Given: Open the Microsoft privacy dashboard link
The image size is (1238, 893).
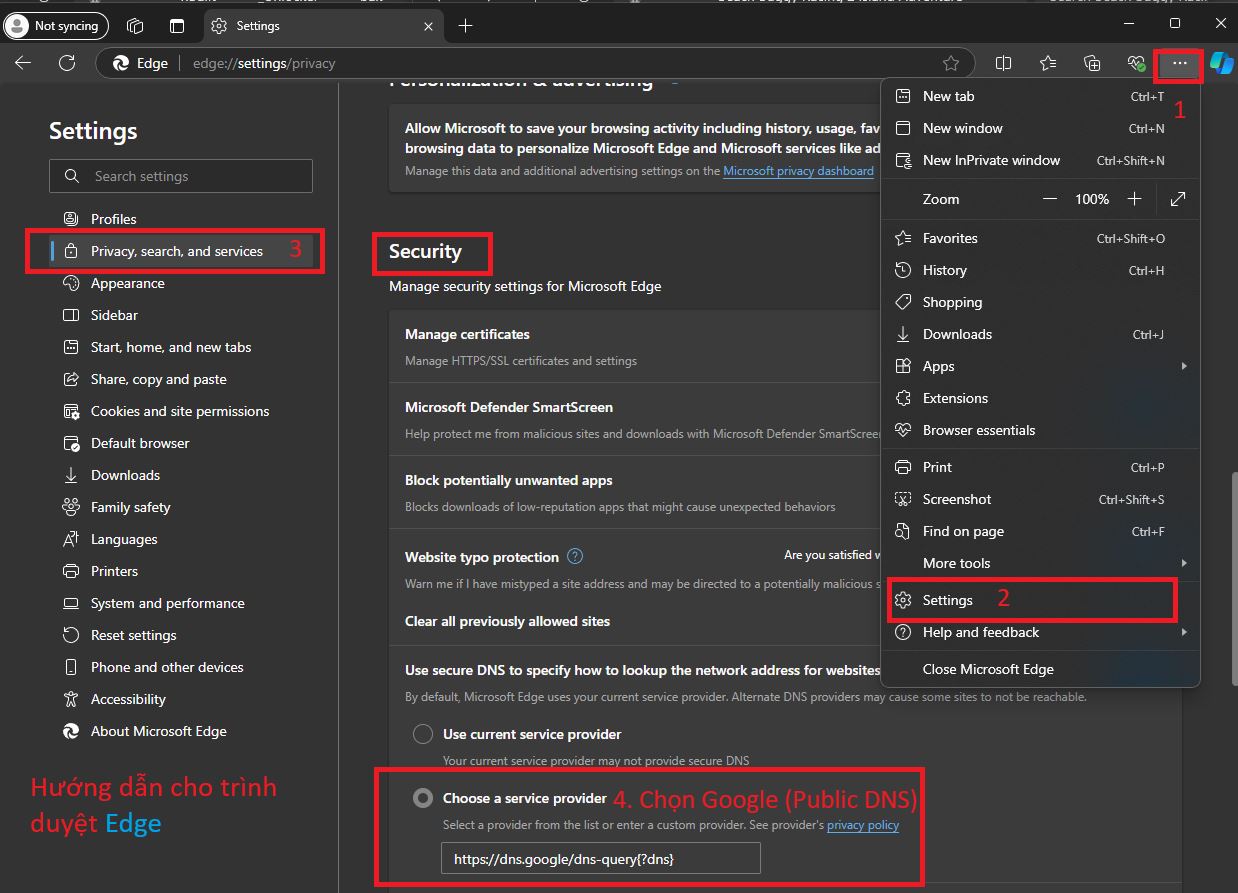Looking at the screenshot, I should pyautogui.click(x=798, y=171).
